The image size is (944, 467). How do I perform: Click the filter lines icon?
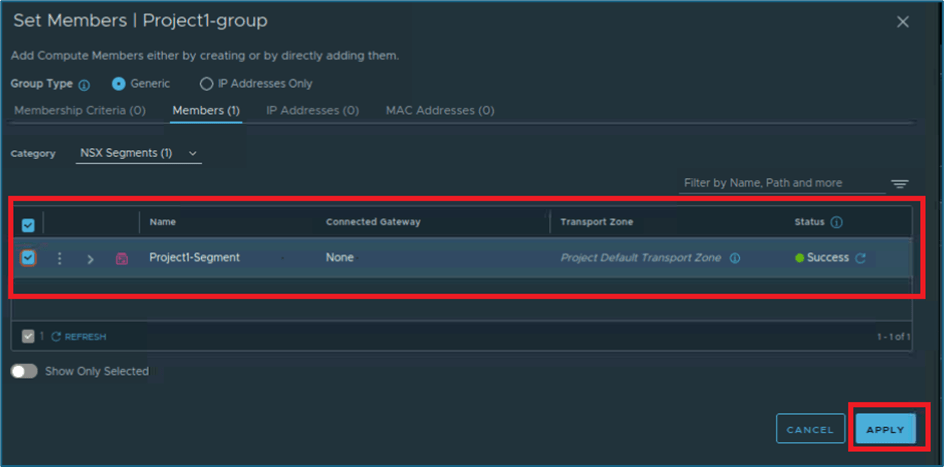coord(900,184)
